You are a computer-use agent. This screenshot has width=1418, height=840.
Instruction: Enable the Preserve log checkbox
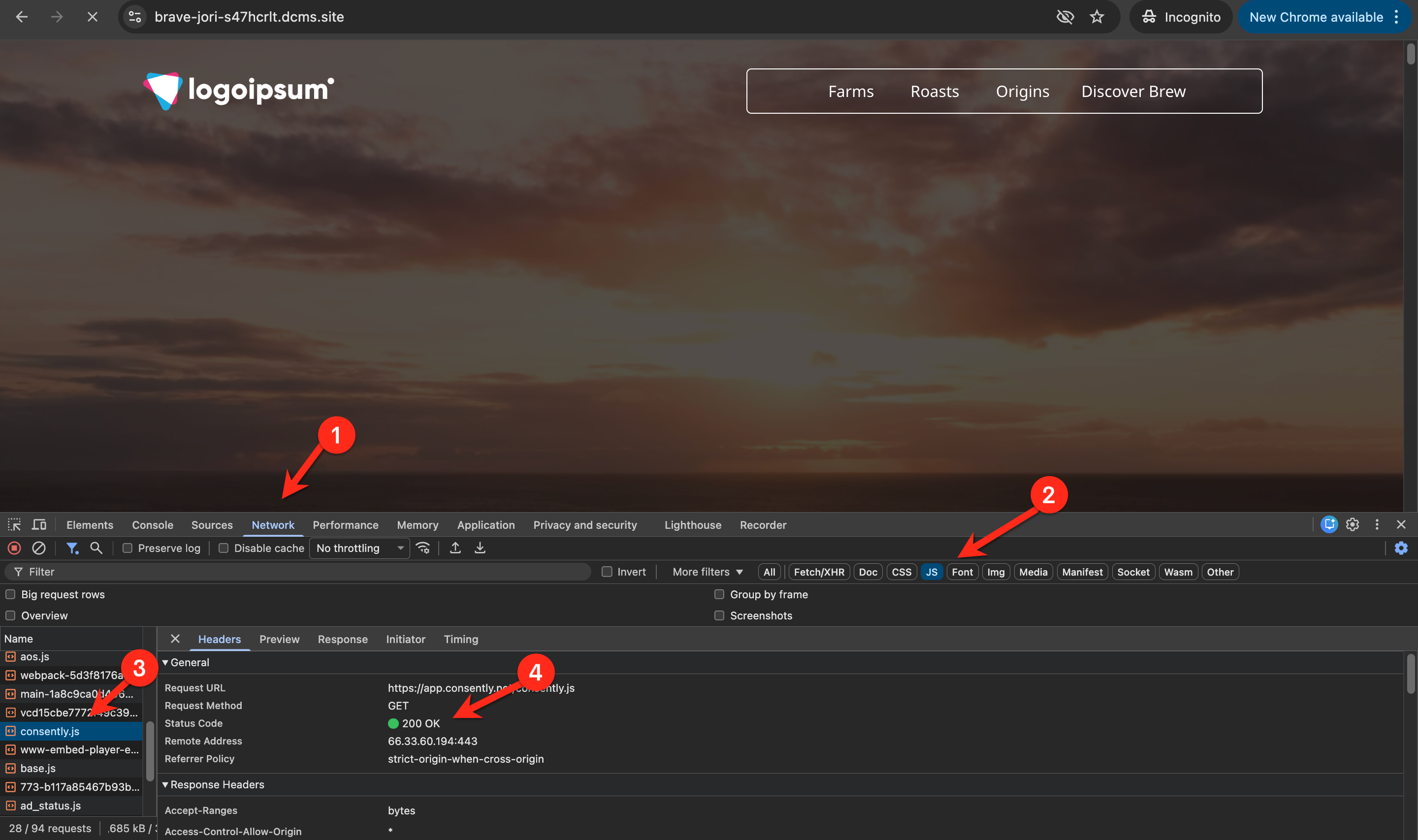(x=128, y=548)
